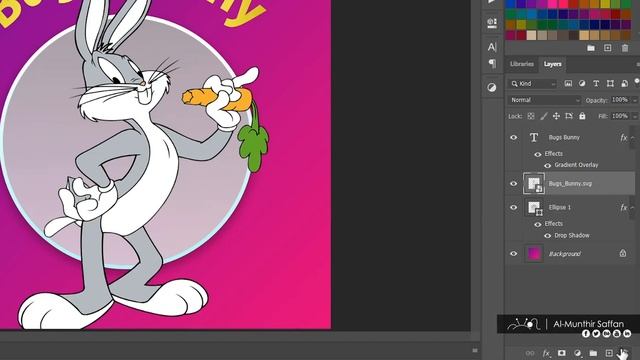Add a layer mask
This screenshot has width=640, height=360.
pos(562,353)
